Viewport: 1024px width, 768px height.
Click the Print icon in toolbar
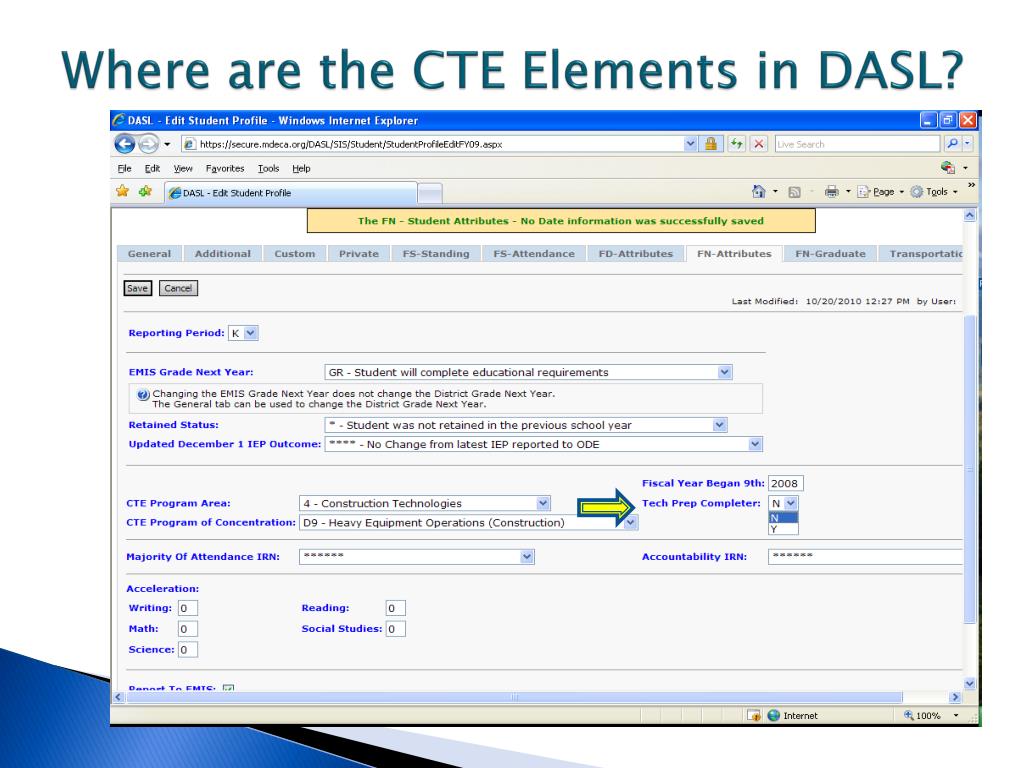pos(831,191)
